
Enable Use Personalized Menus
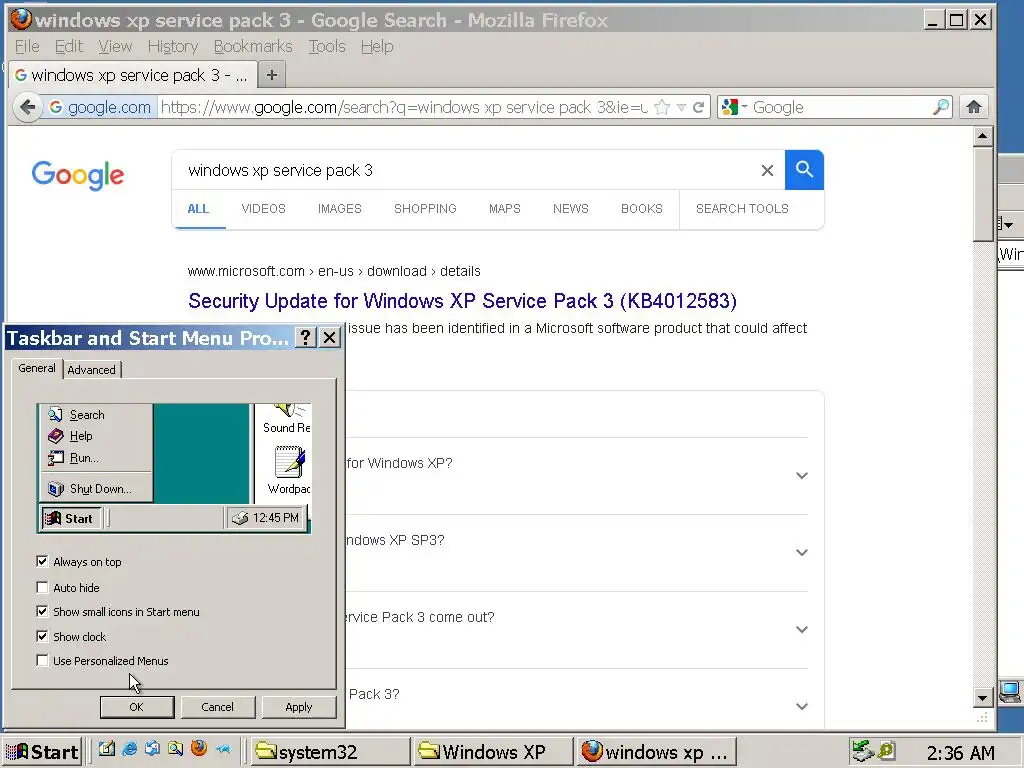point(42,661)
